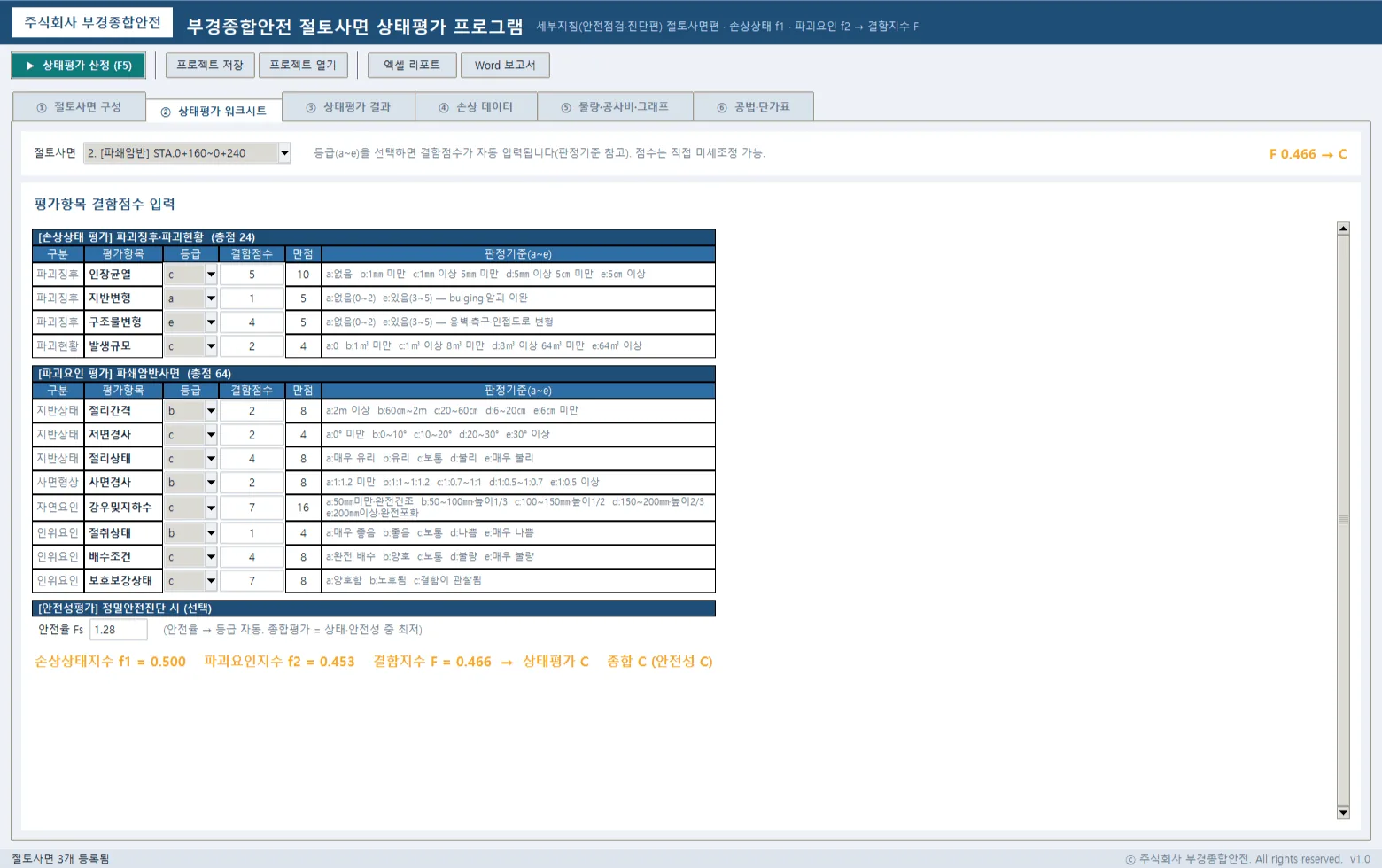Image resolution: width=1382 pixels, height=868 pixels.
Task: Click the 결함점수 field for 절리간격
Action: click(x=252, y=411)
